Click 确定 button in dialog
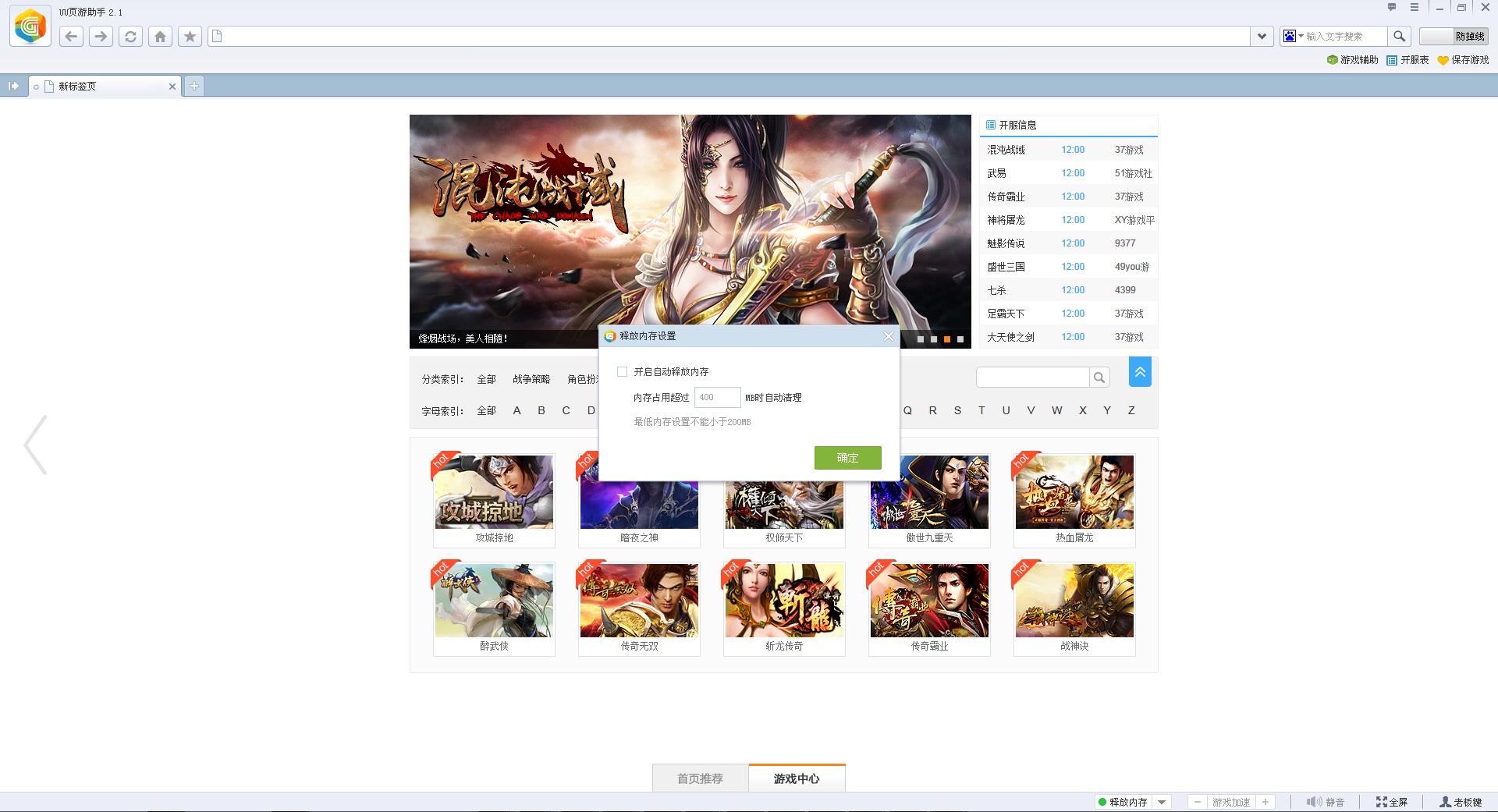The height and width of the screenshot is (812, 1498). pos(848,458)
